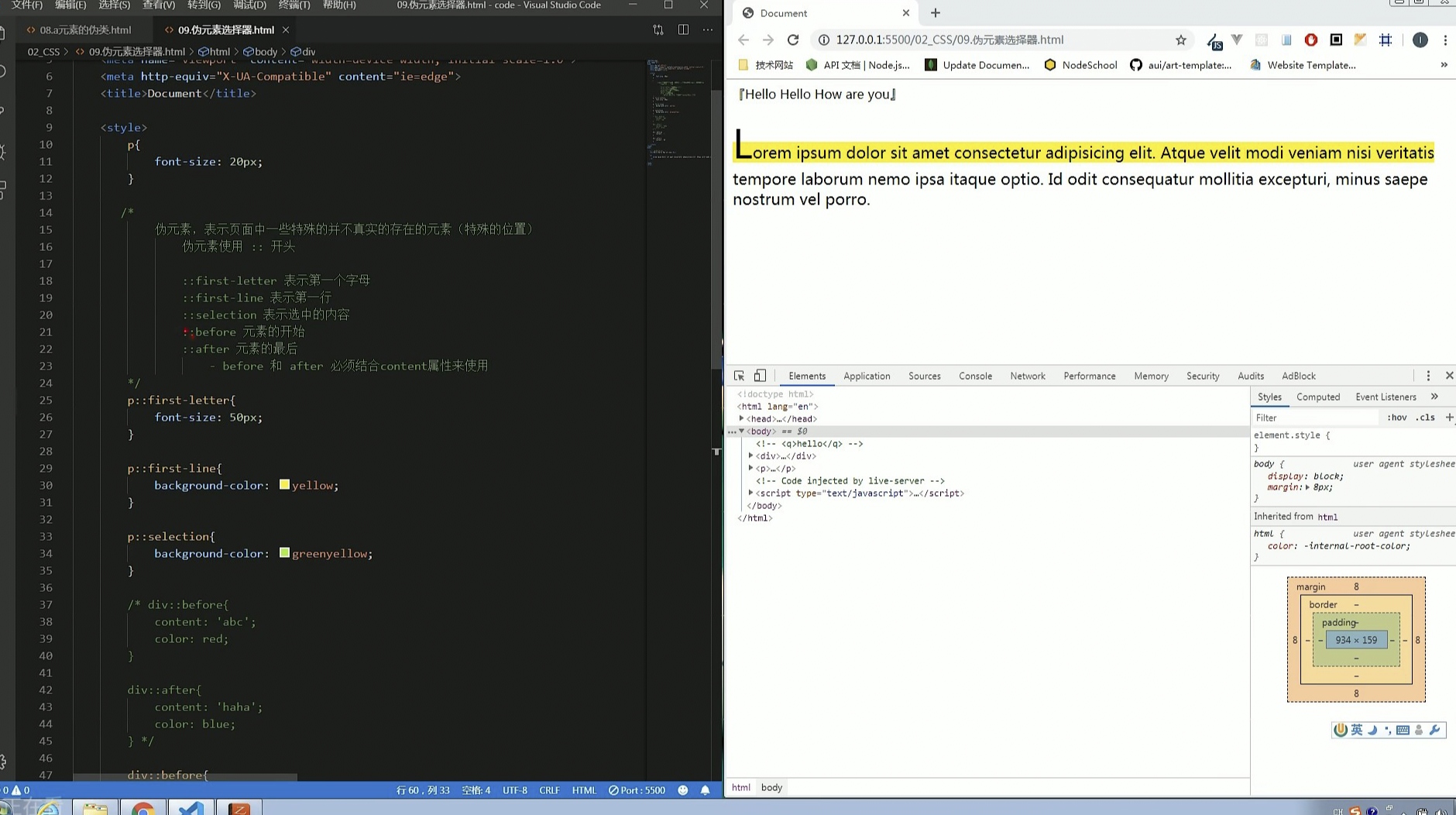Click the UTF-8 encoding status item
This screenshot has height=815, width=1456.
tap(514, 790)
